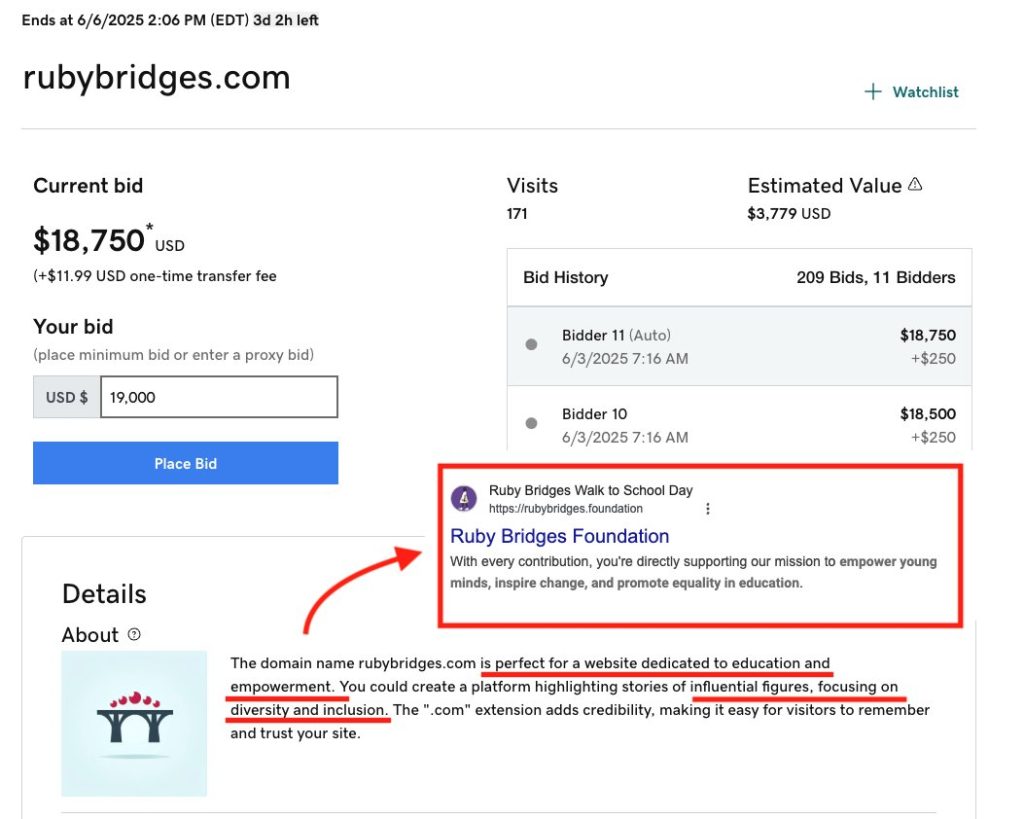Image resolution: width=1024 pixels, height=819 pixels.
Task: Click the bridge logo thumbnail in About
Action: pyautogui.click(x=134, y=724)
